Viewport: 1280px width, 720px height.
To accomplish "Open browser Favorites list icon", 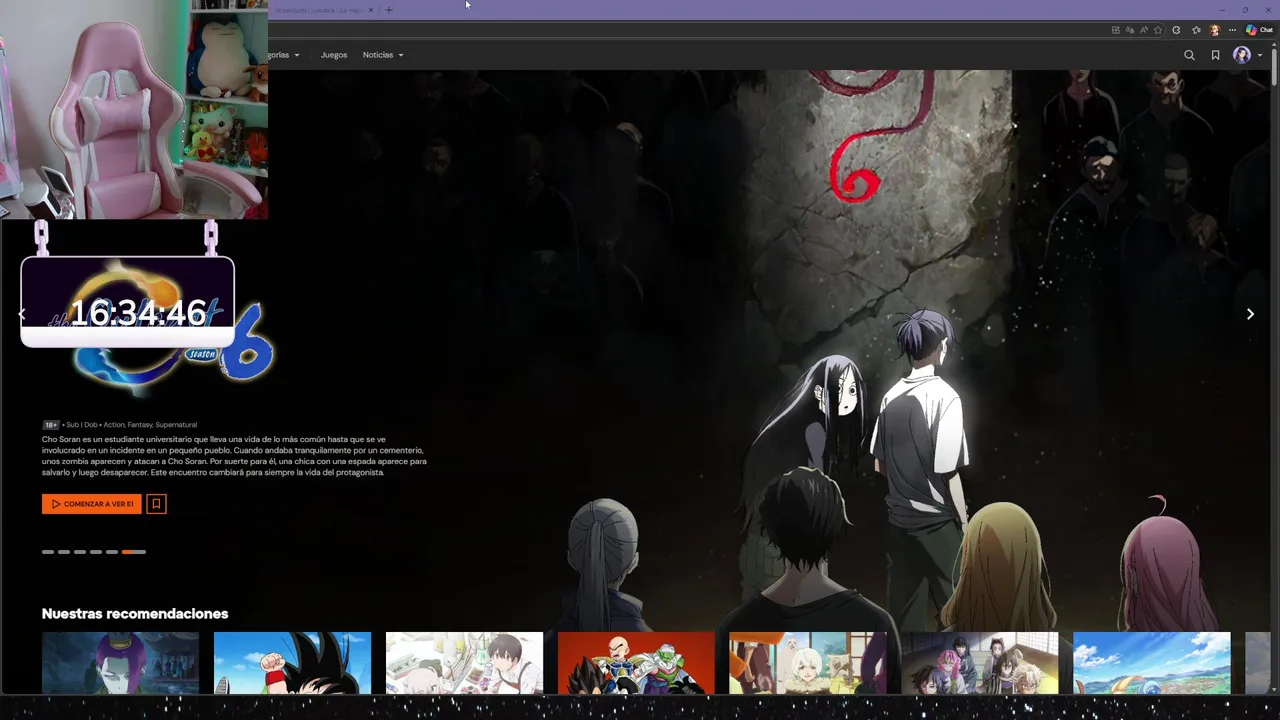I will (1196, 30).
